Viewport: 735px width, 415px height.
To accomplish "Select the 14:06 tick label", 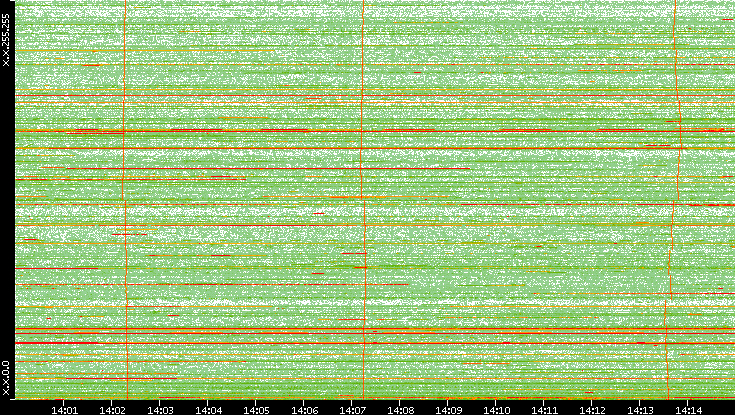I will click(304, 410).
